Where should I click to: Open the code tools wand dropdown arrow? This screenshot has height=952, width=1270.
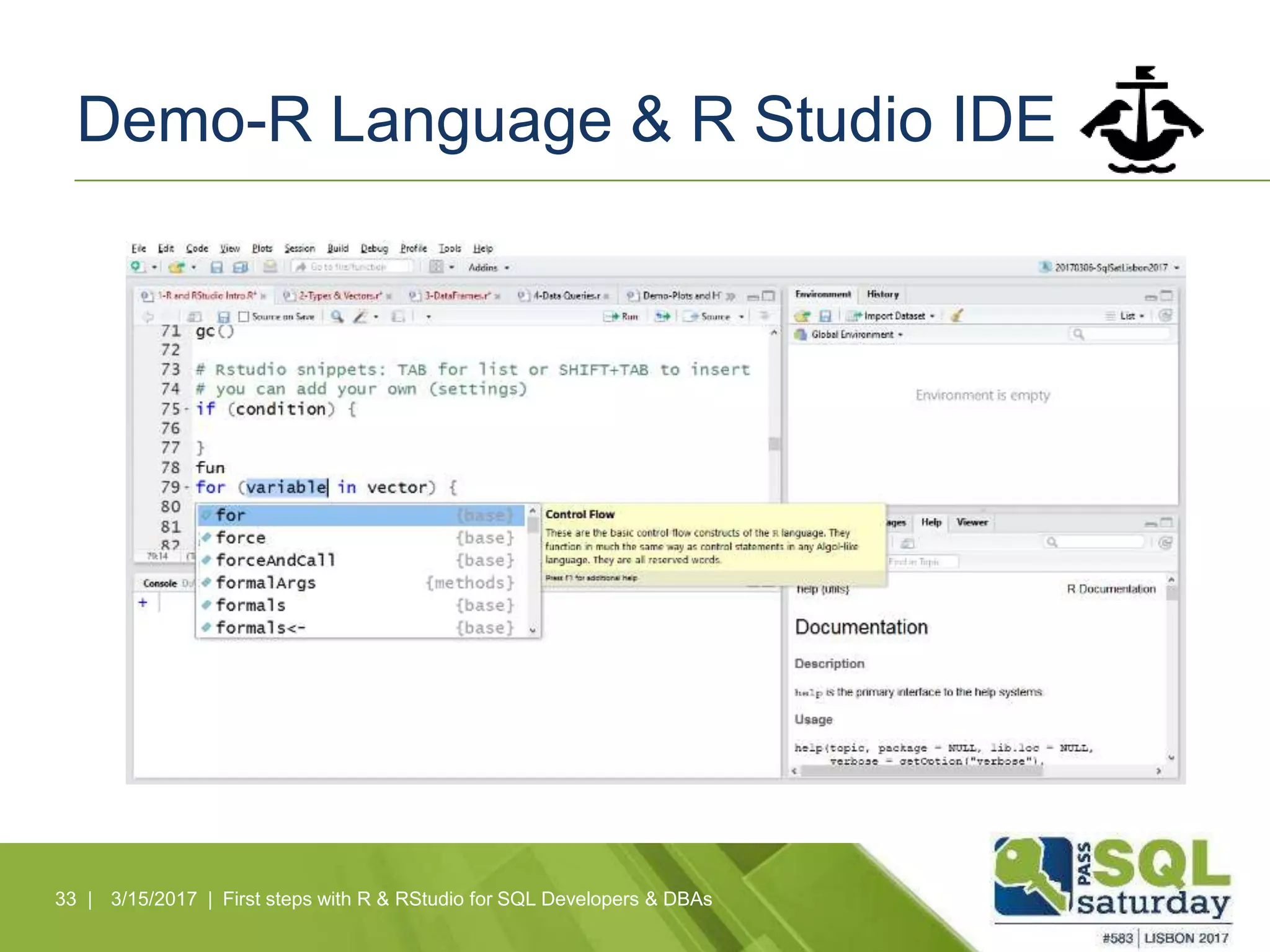[376, 317]
